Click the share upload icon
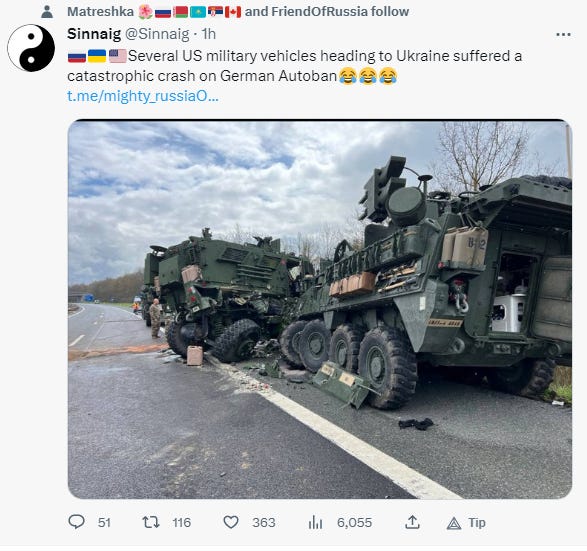The image size is (587, 551). (x=412, y=522)
